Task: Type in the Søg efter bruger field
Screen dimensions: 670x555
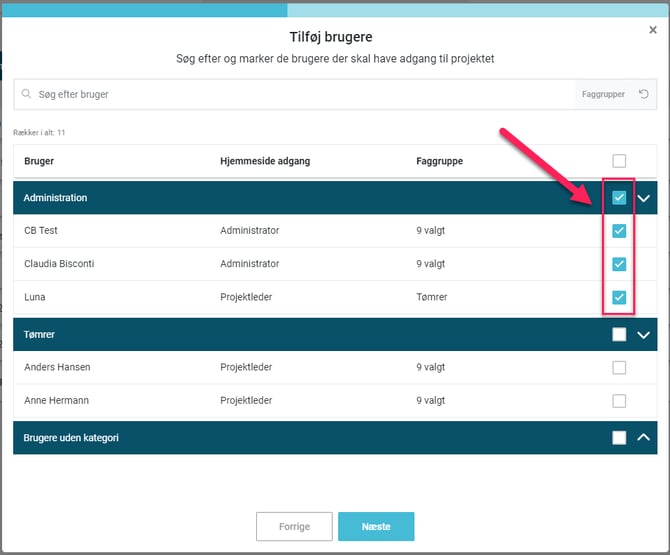Action: [x=300, y=95]
